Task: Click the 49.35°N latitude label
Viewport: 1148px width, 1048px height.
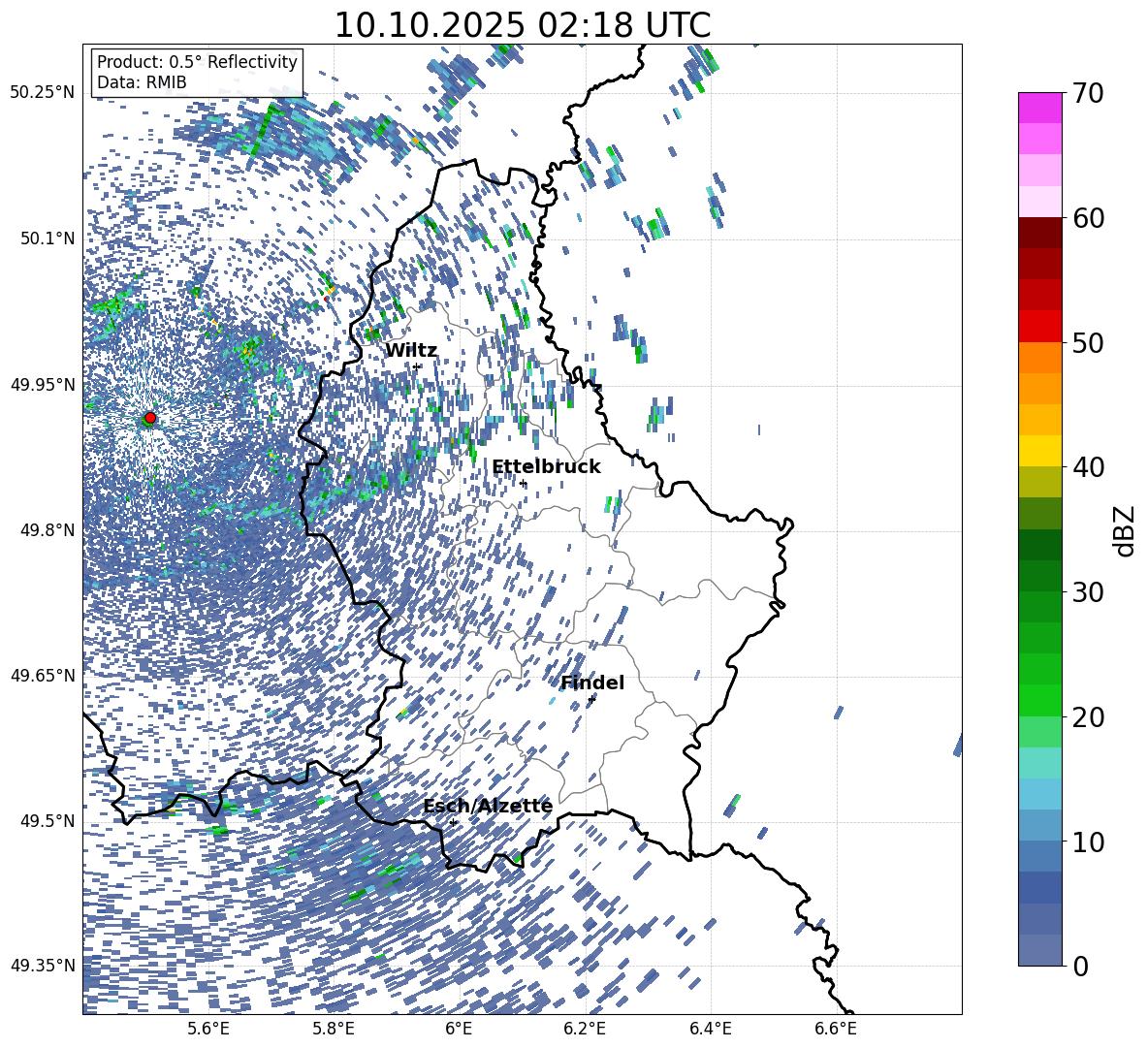Action: point(43,966)
